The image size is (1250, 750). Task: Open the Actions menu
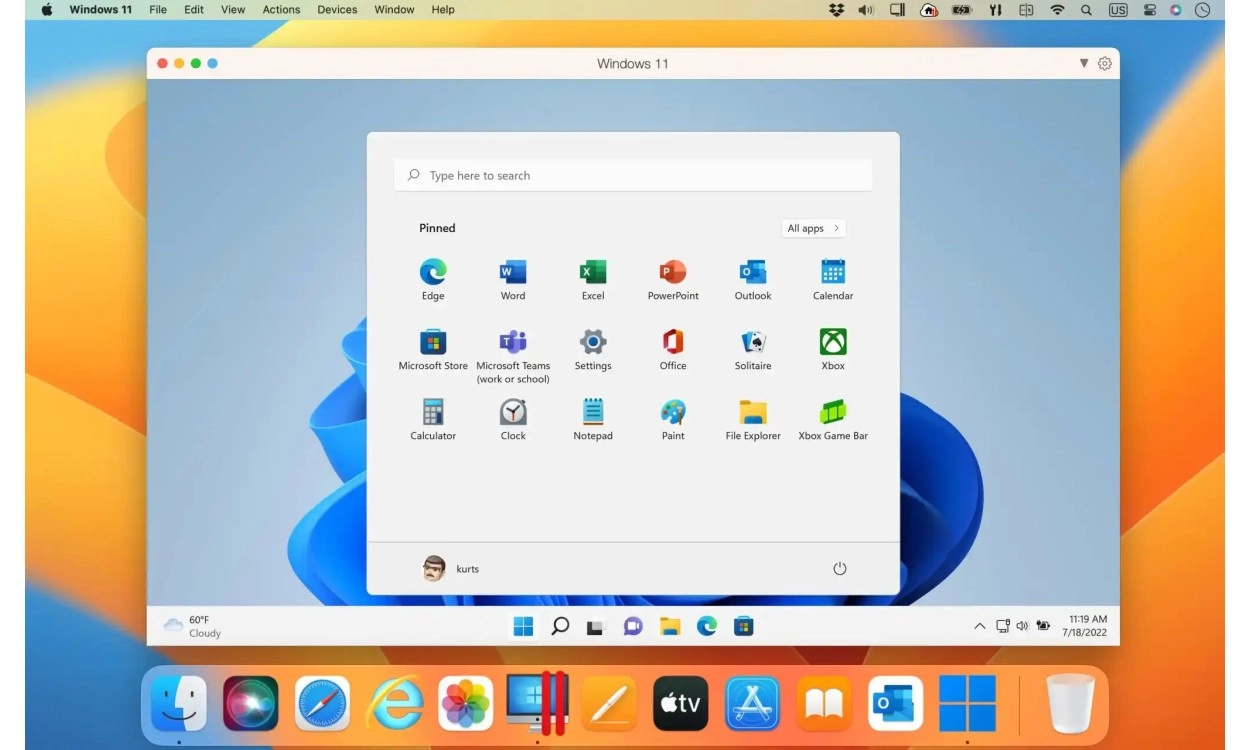[281, 10]
